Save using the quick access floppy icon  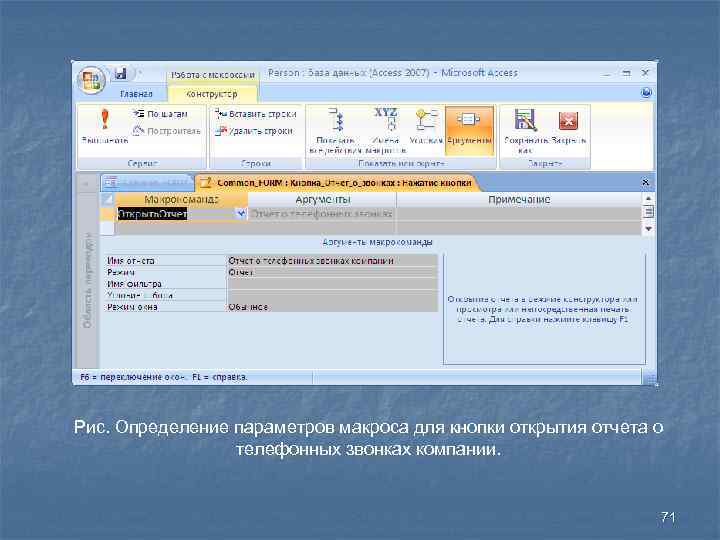click(120, 73)
